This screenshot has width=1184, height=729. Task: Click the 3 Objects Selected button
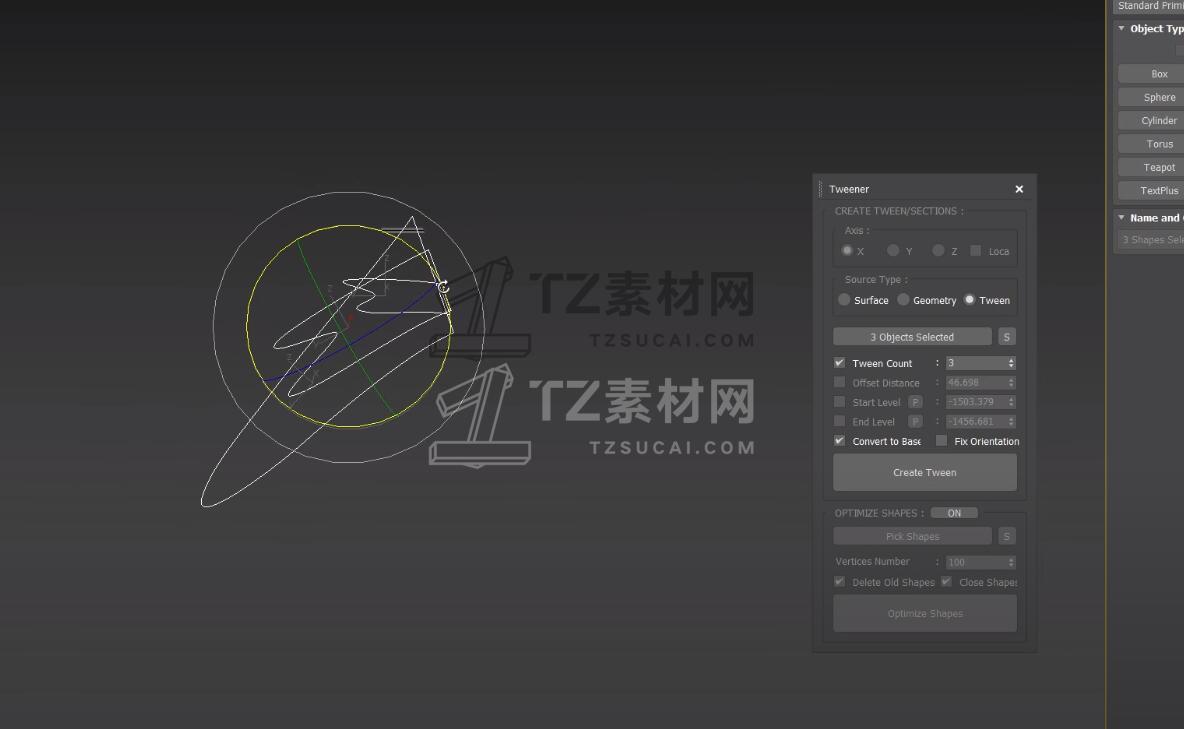[x=912, y=336]
